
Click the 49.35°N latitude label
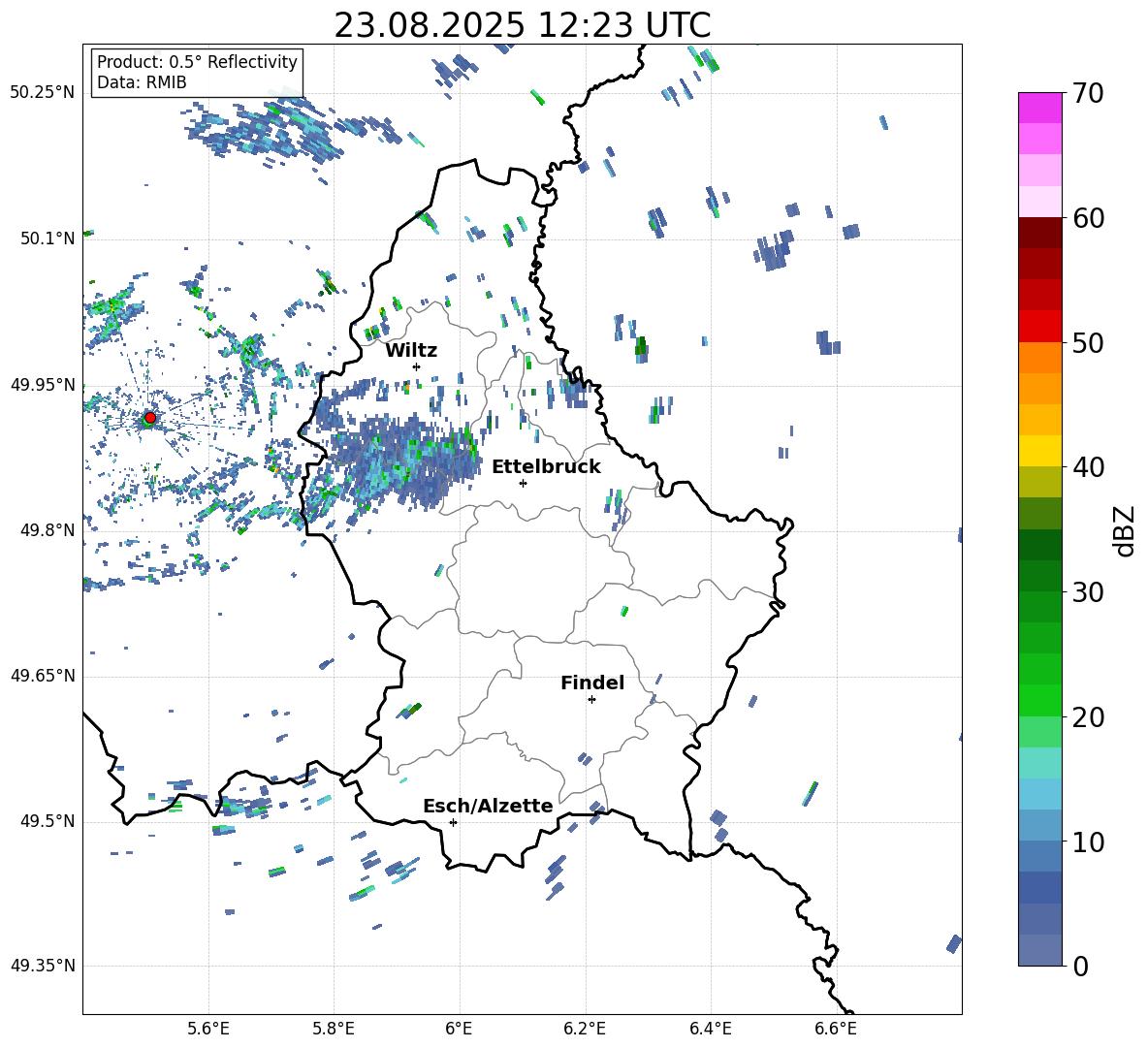[x=43, y=966]
